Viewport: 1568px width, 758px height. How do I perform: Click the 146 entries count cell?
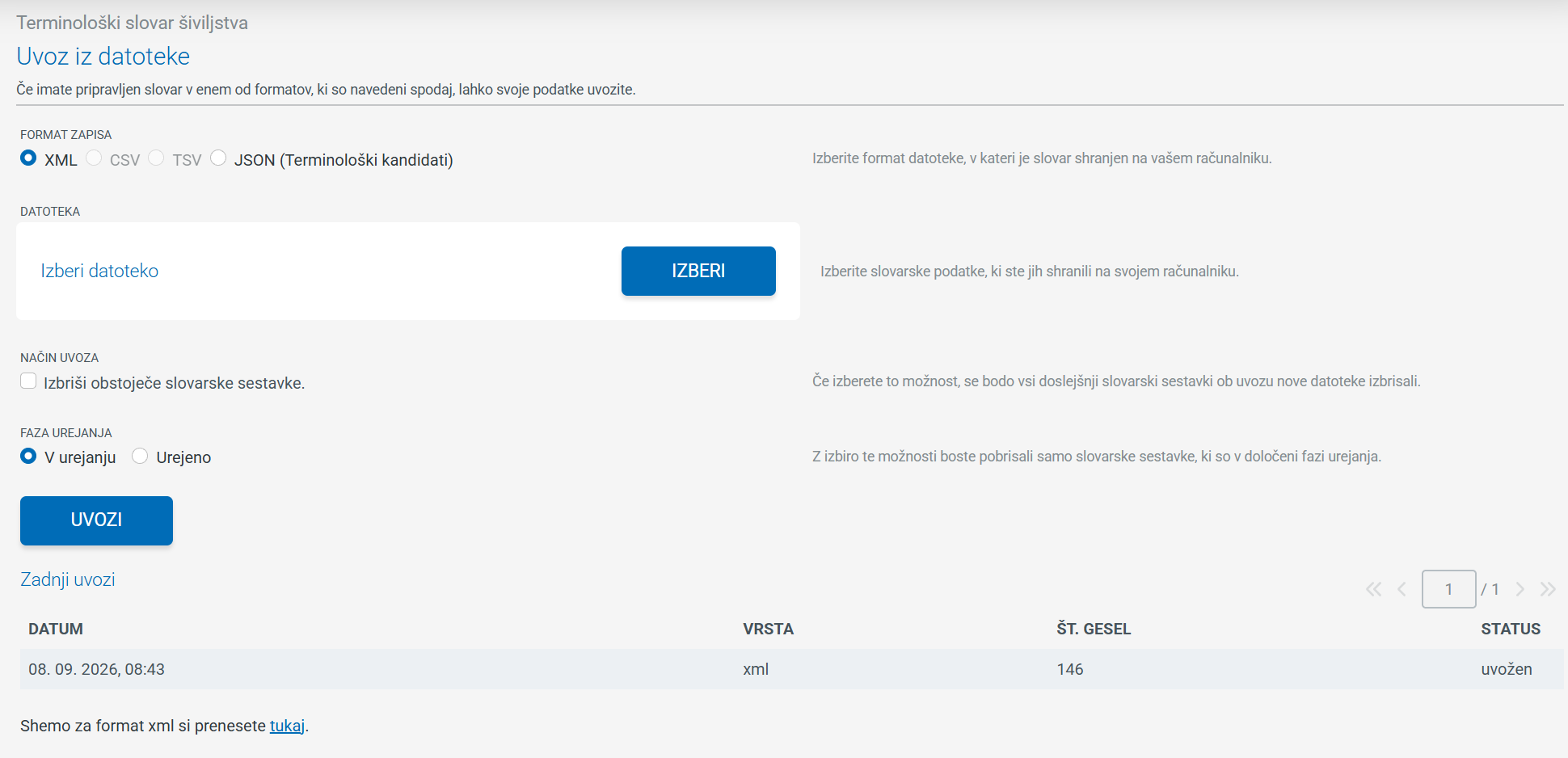click(1069, 669)
